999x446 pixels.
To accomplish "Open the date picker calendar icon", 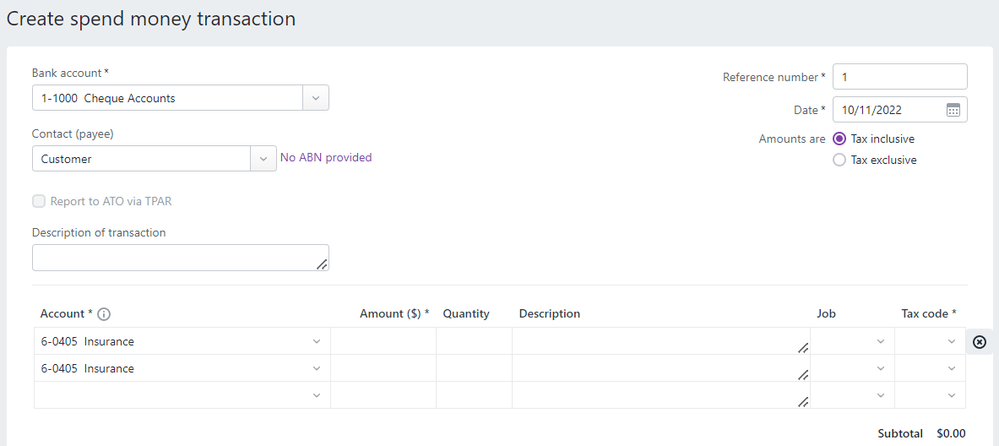I will pyautogui.click(x=952, y=110).
